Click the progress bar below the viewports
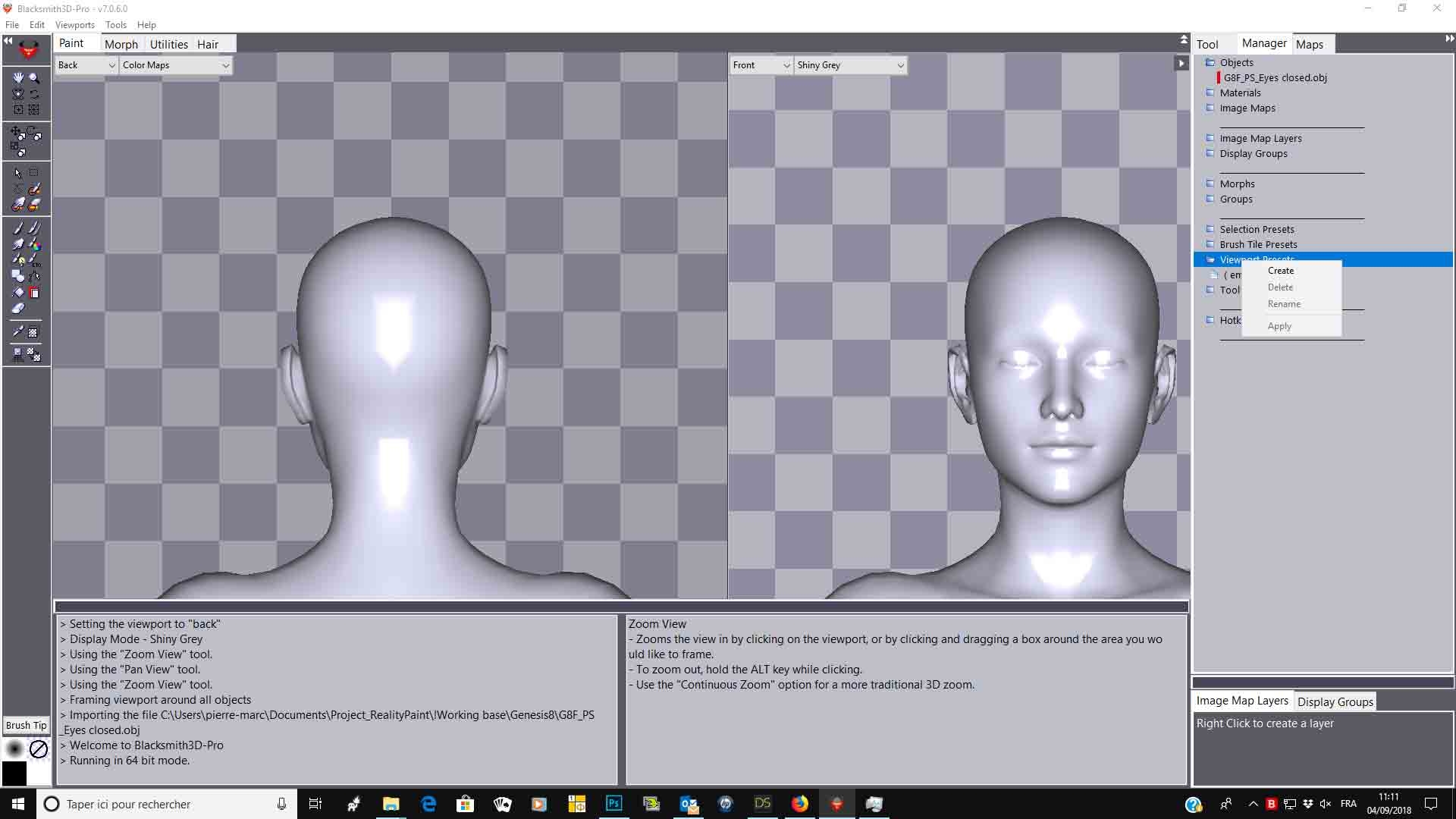Viewport: 1456px width, 819px height. coord(621,607)
